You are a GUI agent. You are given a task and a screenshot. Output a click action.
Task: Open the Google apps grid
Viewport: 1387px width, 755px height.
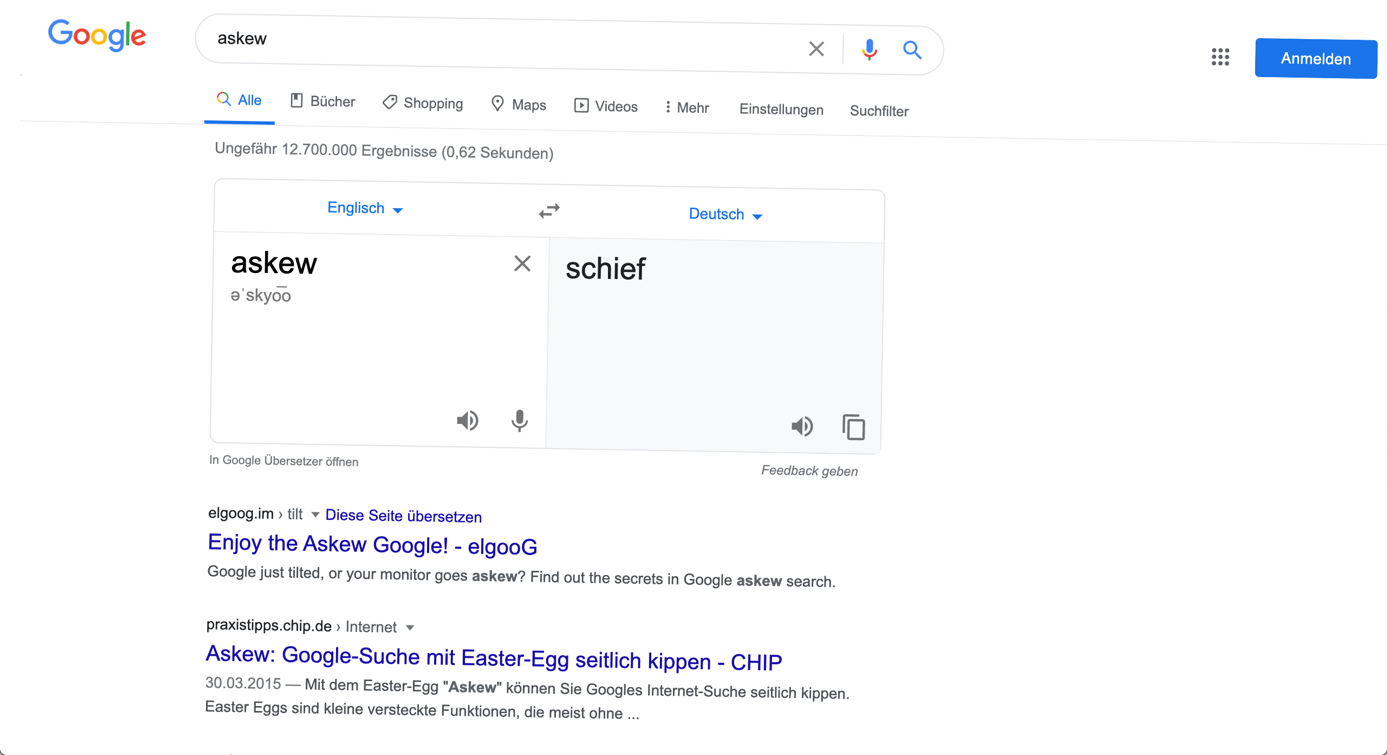1220,57
